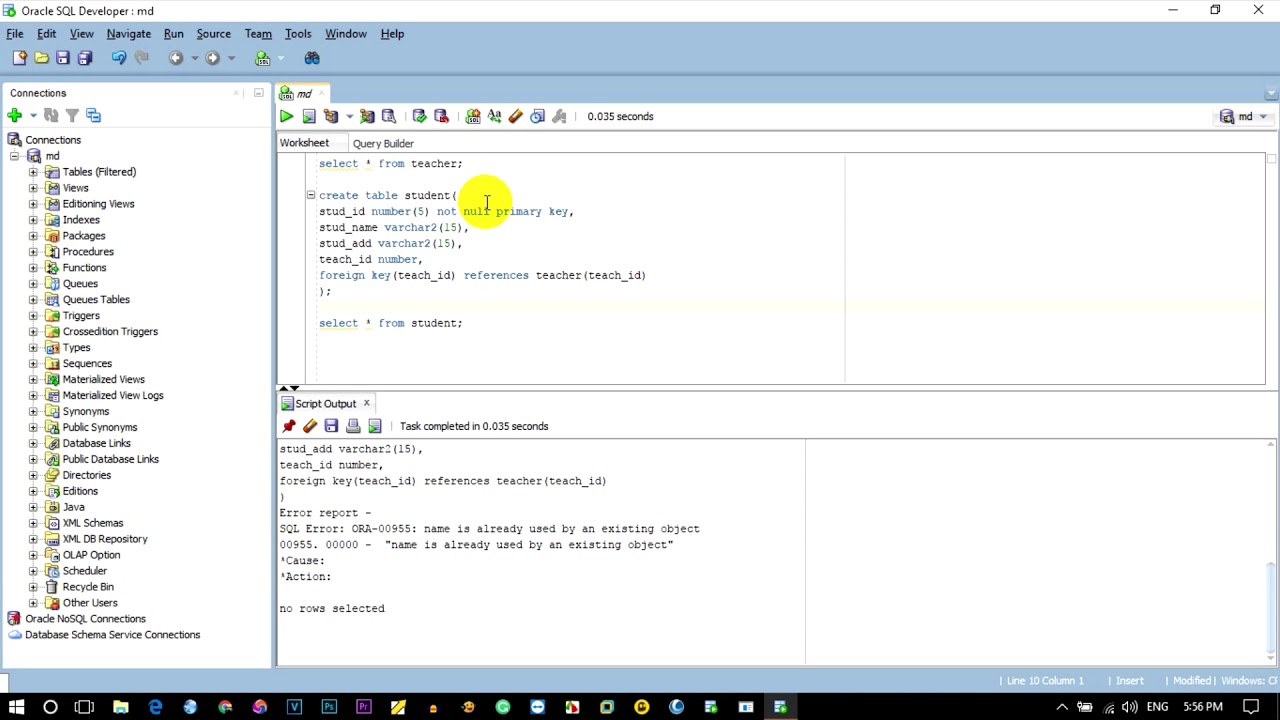Viewport: 1280px width, 720px height.
Task: Print the Script Output with printer icon
Action: pos(353,426)
